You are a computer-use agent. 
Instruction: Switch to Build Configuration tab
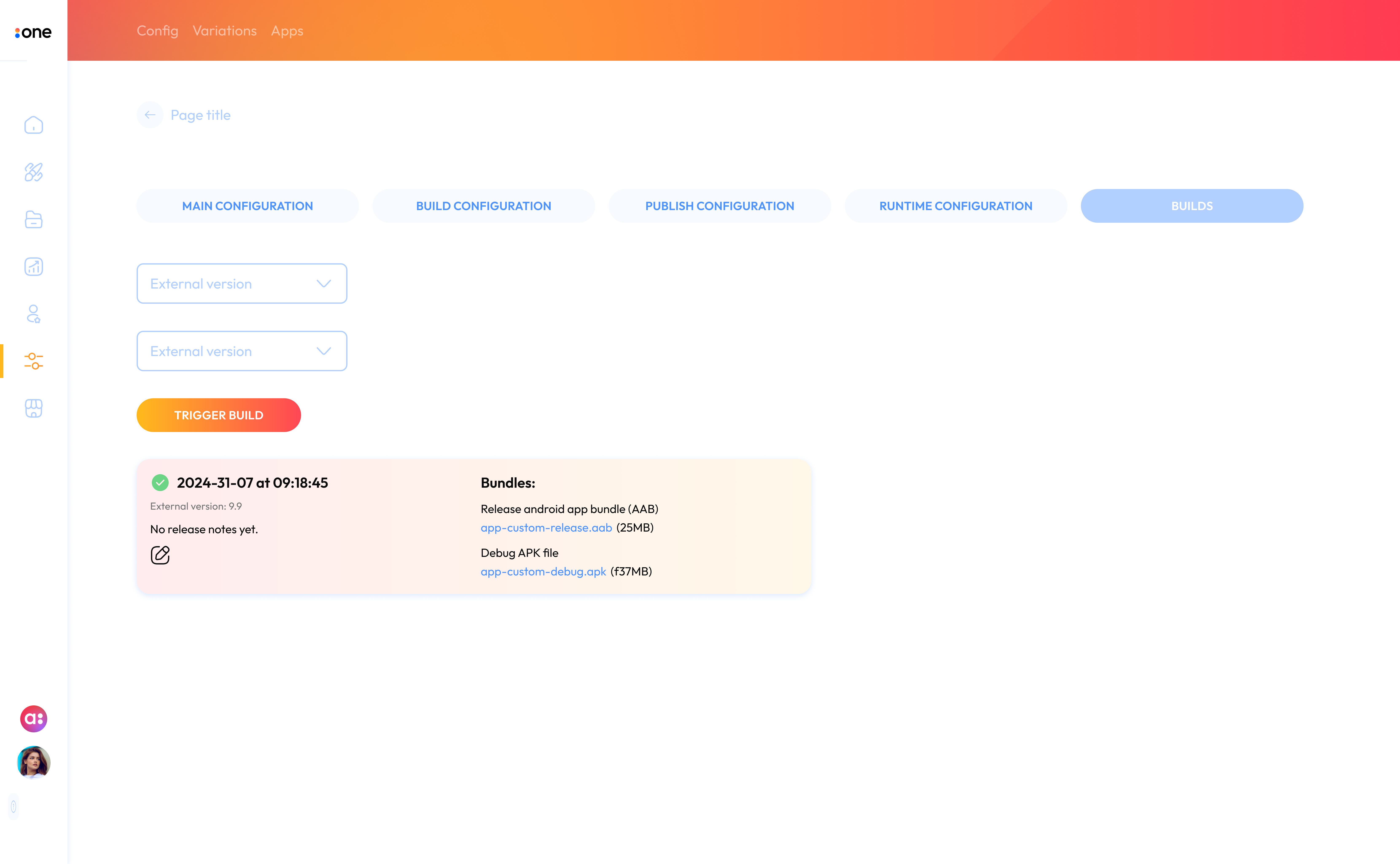484,206
